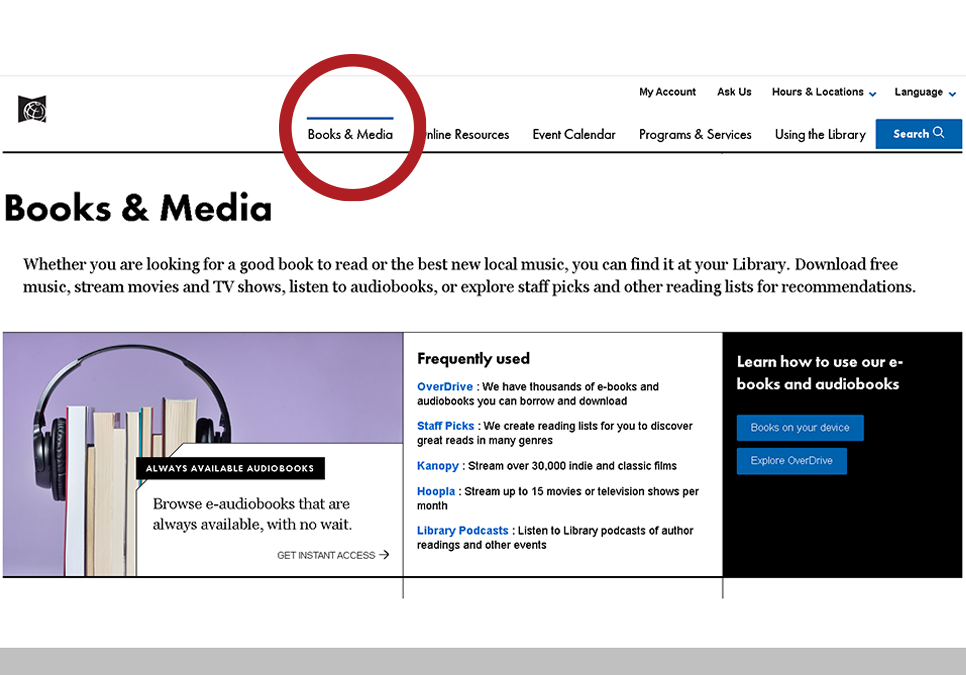This screenshot has width=966, height=675.
Task: Open the OverDrive link under Frequently used
Action: click(x=445, y=386)
